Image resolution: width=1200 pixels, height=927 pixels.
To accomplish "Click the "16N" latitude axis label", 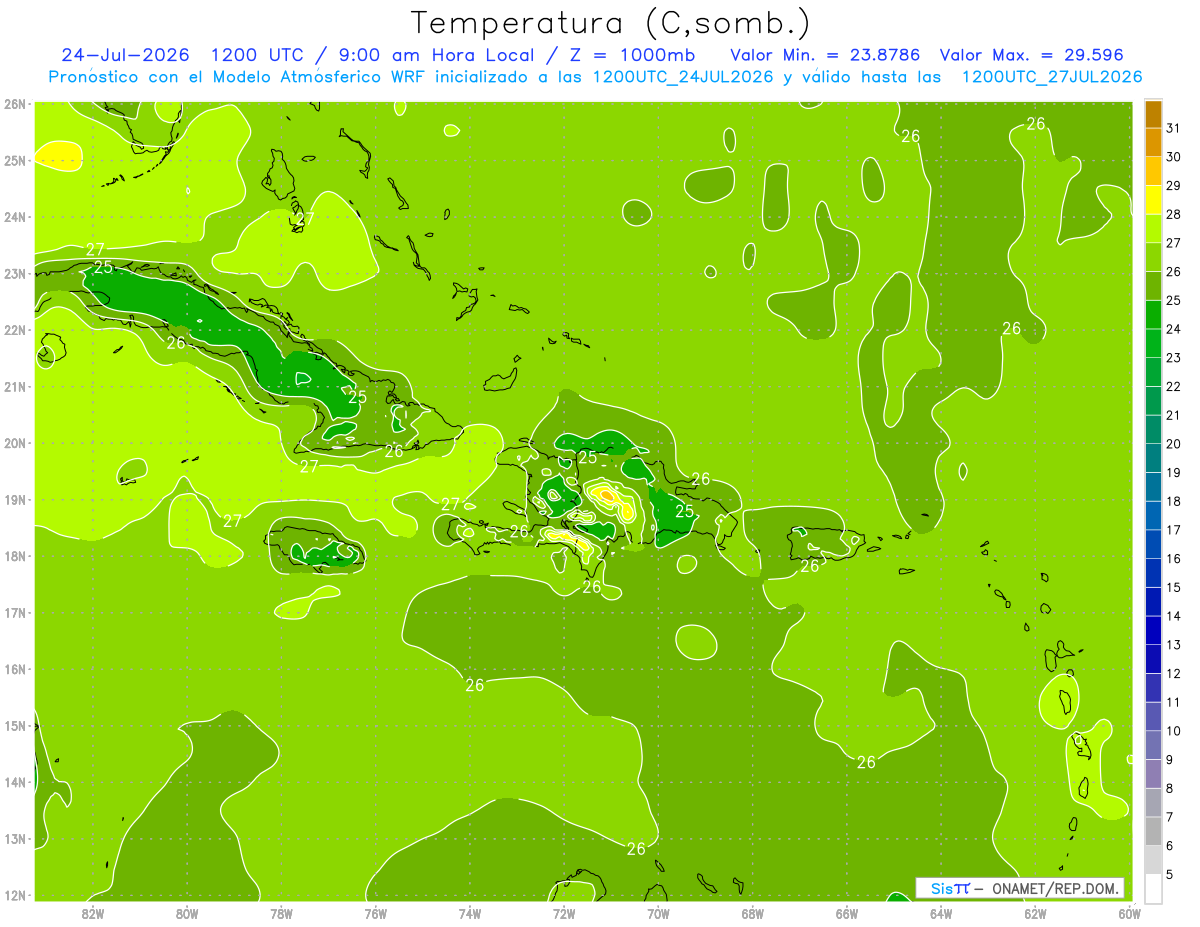I will pyautogui.click(x=14, y=669).
